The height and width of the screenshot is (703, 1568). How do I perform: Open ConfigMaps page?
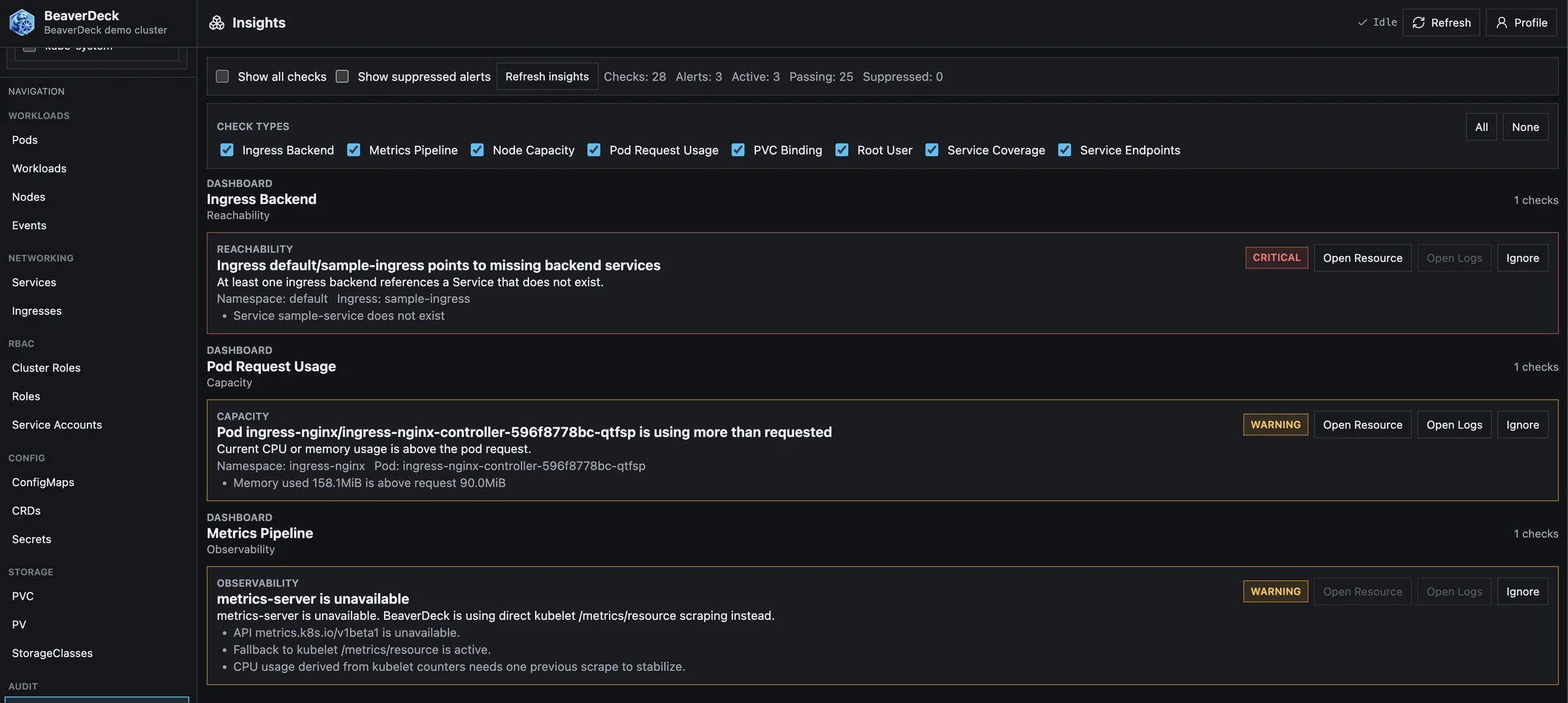click(x=43, y=482)
